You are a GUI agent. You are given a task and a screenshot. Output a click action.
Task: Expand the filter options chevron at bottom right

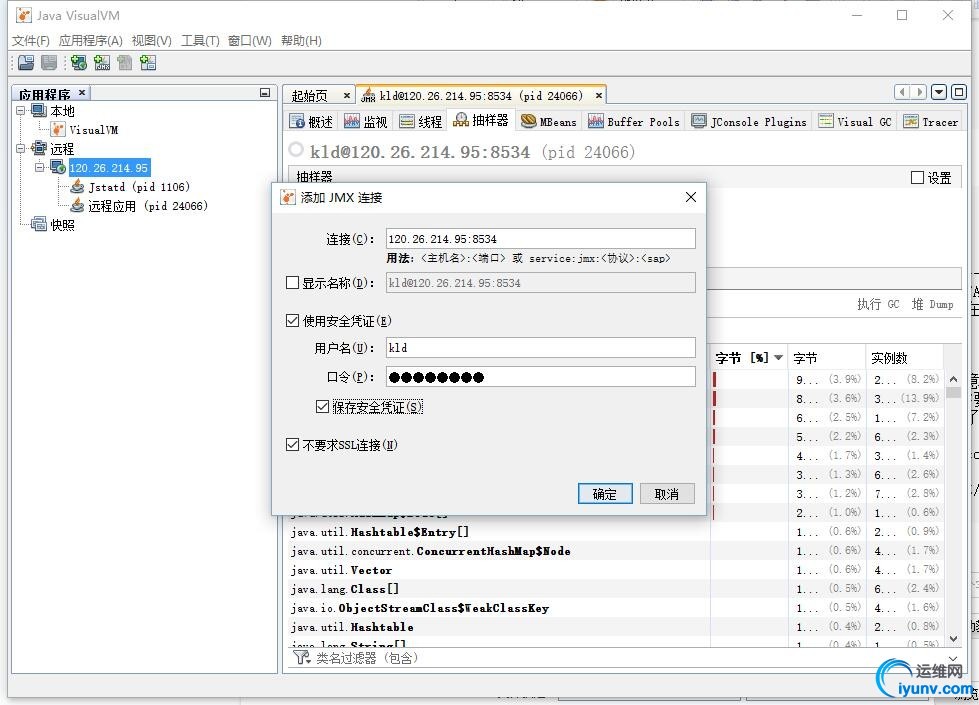point(953,658)
